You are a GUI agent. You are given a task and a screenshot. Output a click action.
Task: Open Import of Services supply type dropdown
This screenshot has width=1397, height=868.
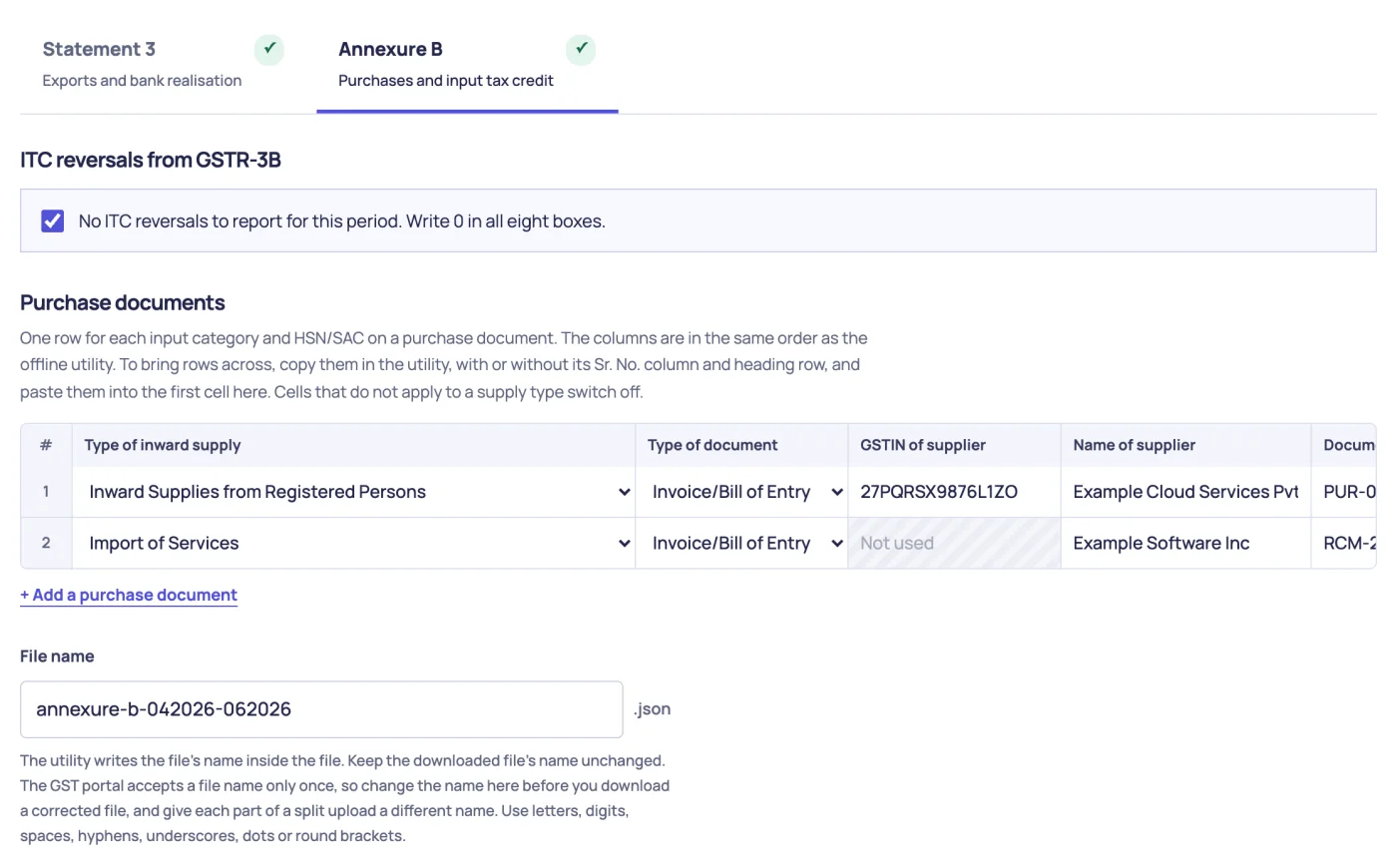(354, 543)
